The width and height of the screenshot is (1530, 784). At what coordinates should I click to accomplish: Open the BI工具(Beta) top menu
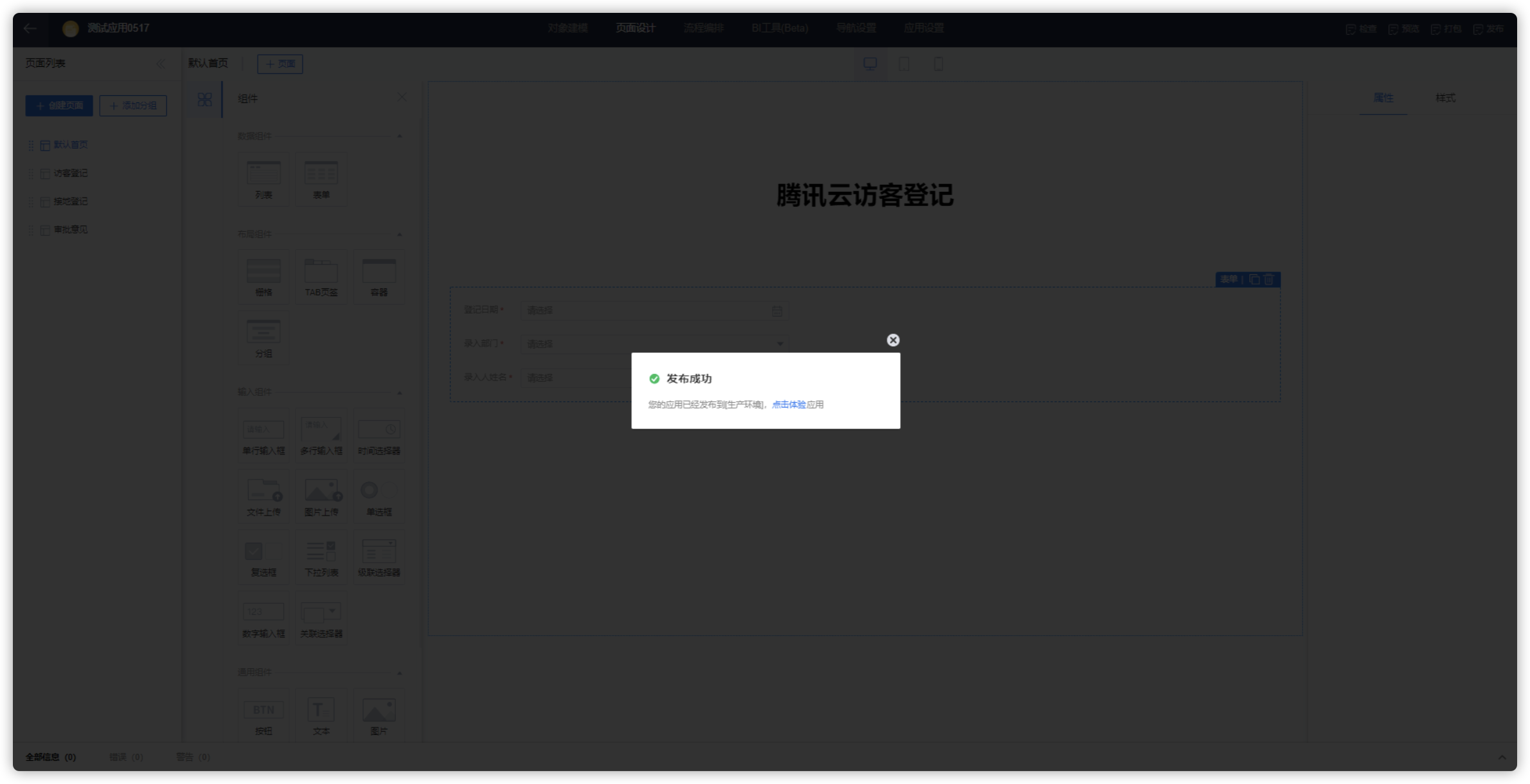click(779, 28)
